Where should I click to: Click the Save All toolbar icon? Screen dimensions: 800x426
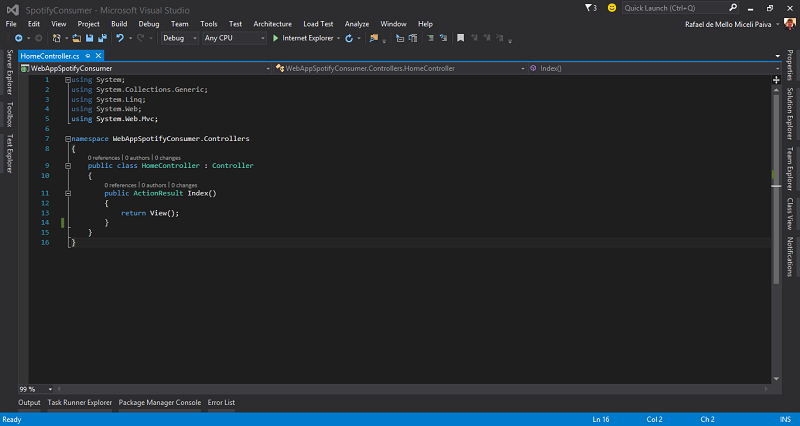[x=102, y=38]
